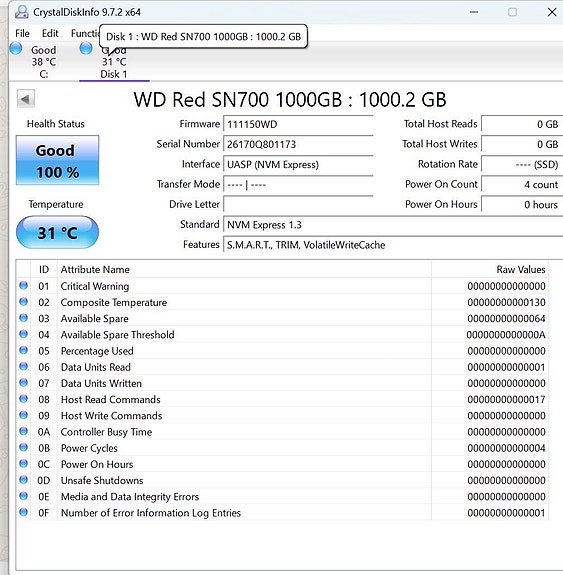Click the status dot for Unsafe Shutdowns
The width and height of the screenshot is (563, 575).
pyautogui.click(x=23, y=480)
